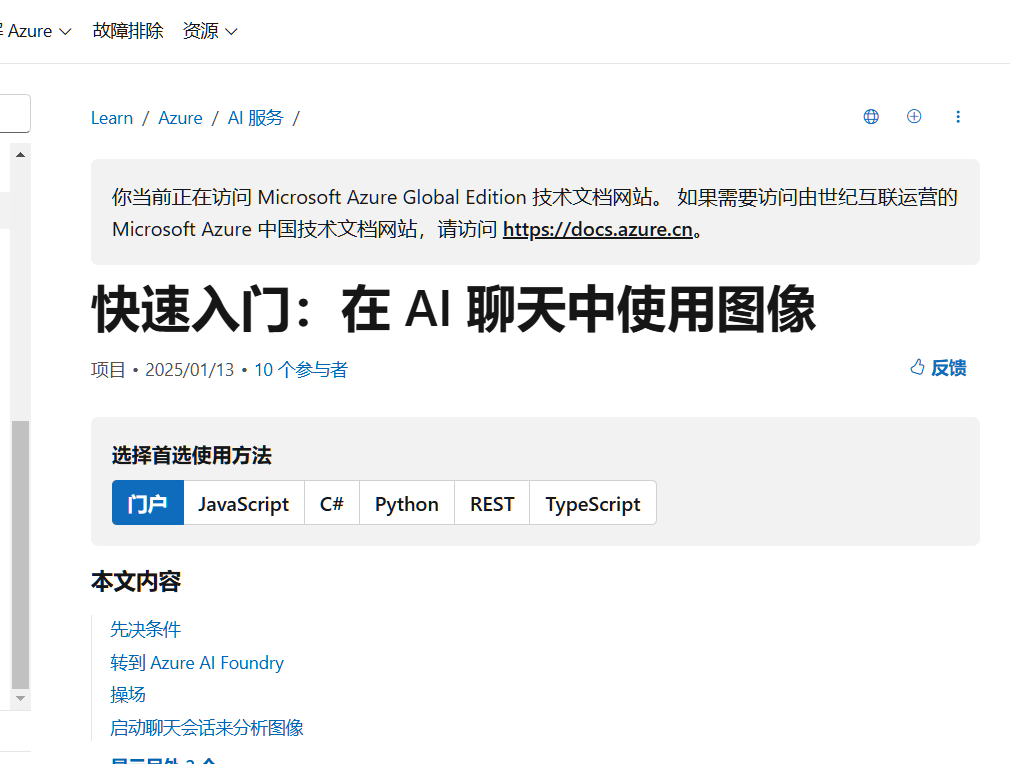Choose the REST tab
Image resolution: width=1010 pixels, height=764 pixels.
coord(492,503)
